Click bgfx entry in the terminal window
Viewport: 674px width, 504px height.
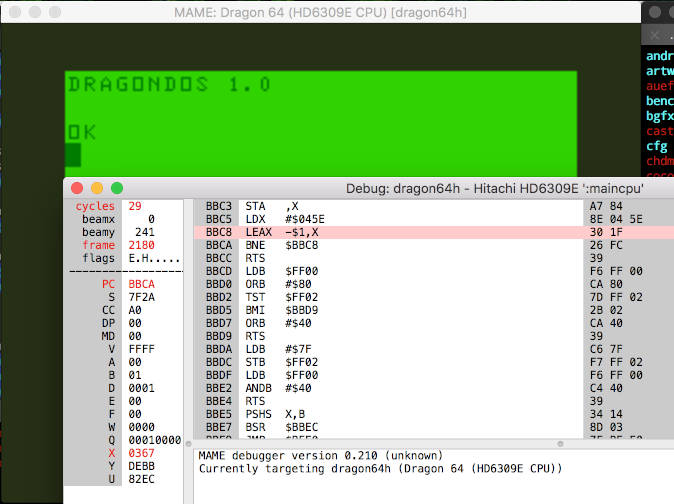point(660,116)
